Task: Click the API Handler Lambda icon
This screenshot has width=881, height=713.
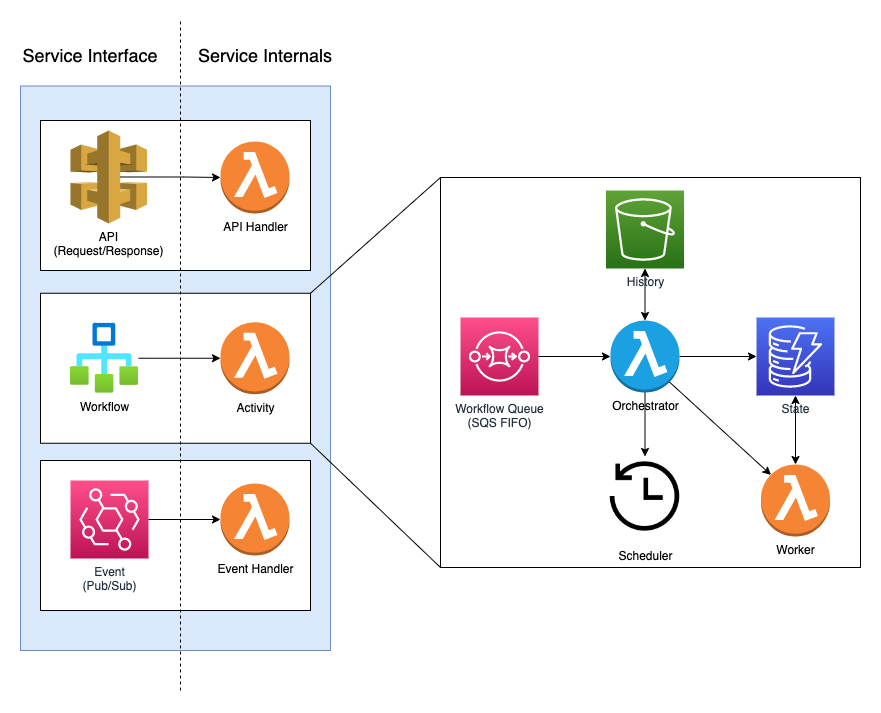Action: tap(255, 178)
